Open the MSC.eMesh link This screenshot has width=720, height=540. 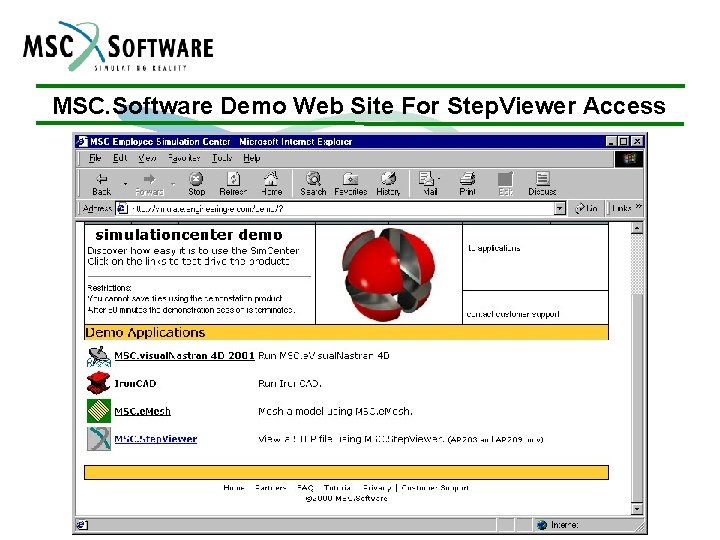142,411
